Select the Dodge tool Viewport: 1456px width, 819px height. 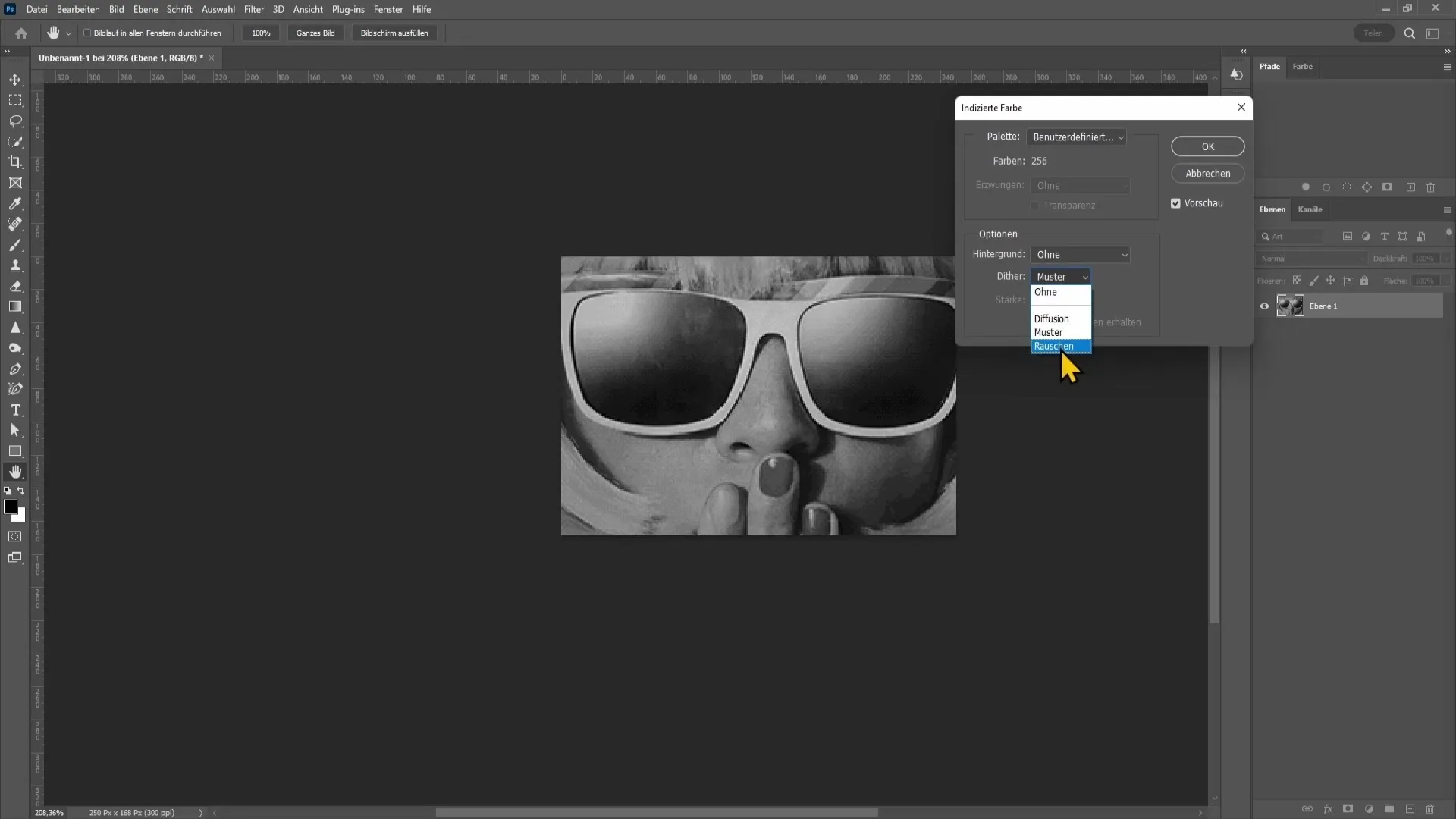click(x=15, y=348)
